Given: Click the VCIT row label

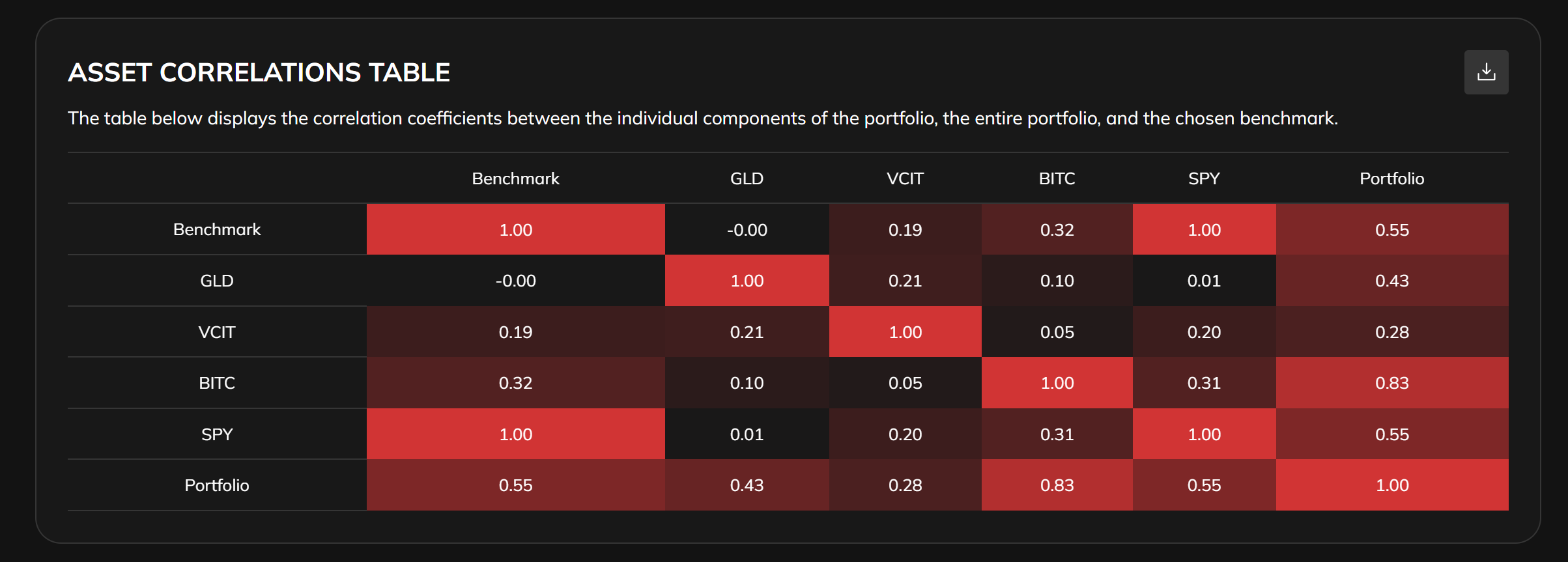Looking at the screenshot, I should 217,332.
